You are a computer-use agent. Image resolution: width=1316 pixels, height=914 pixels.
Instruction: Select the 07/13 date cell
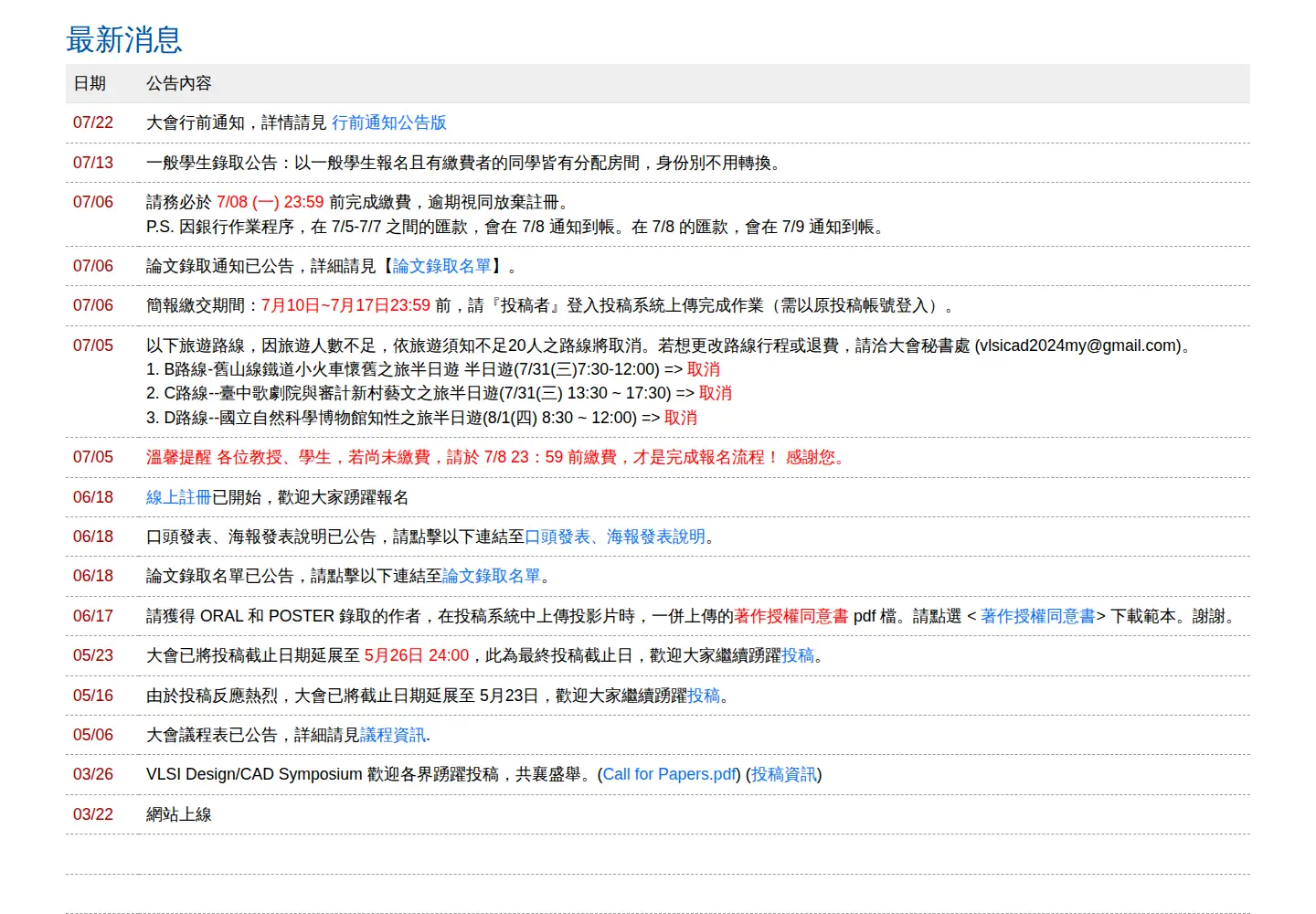(x=93, y=163)
